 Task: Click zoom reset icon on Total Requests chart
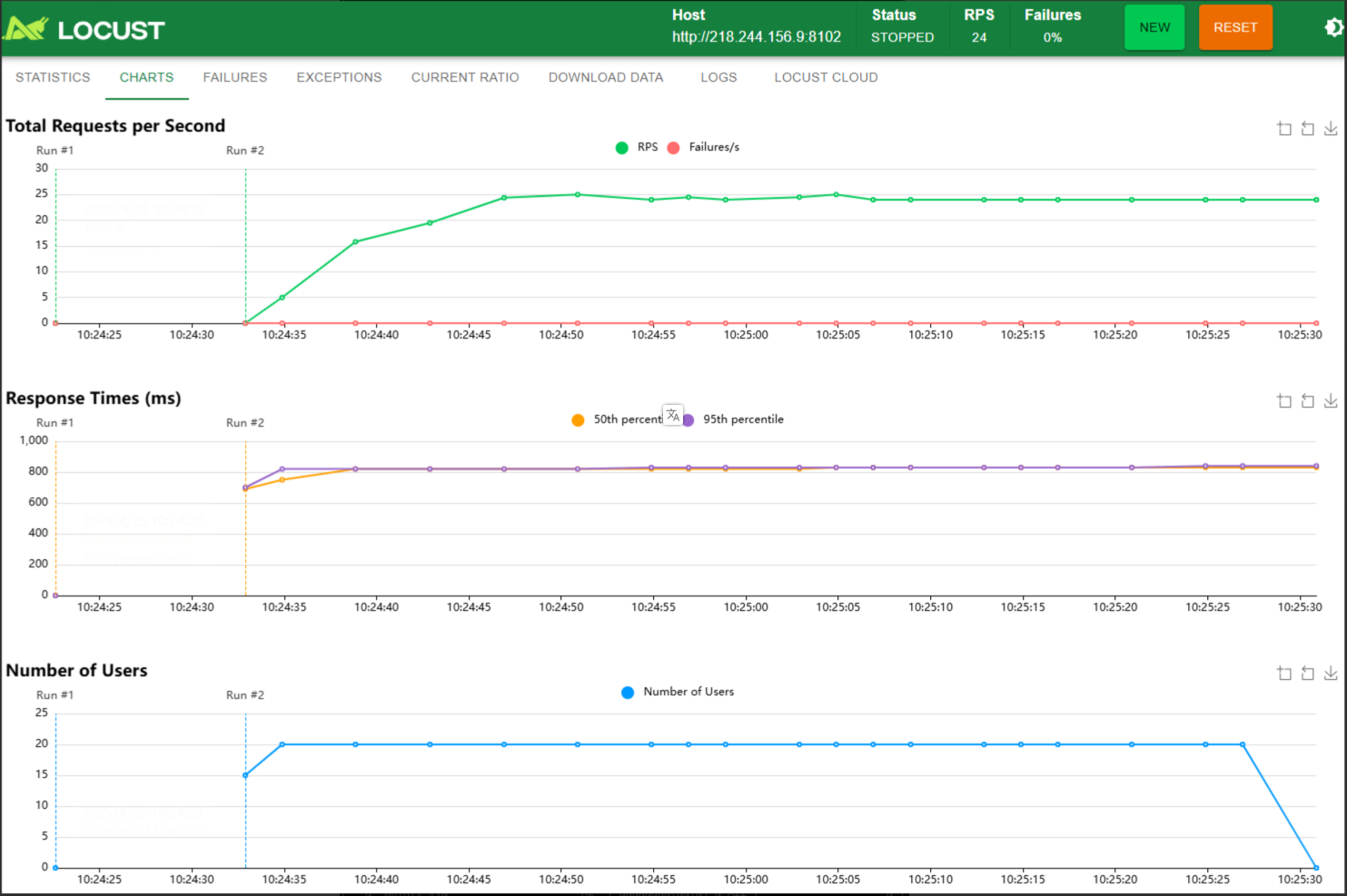click(x=1308, y=129)
